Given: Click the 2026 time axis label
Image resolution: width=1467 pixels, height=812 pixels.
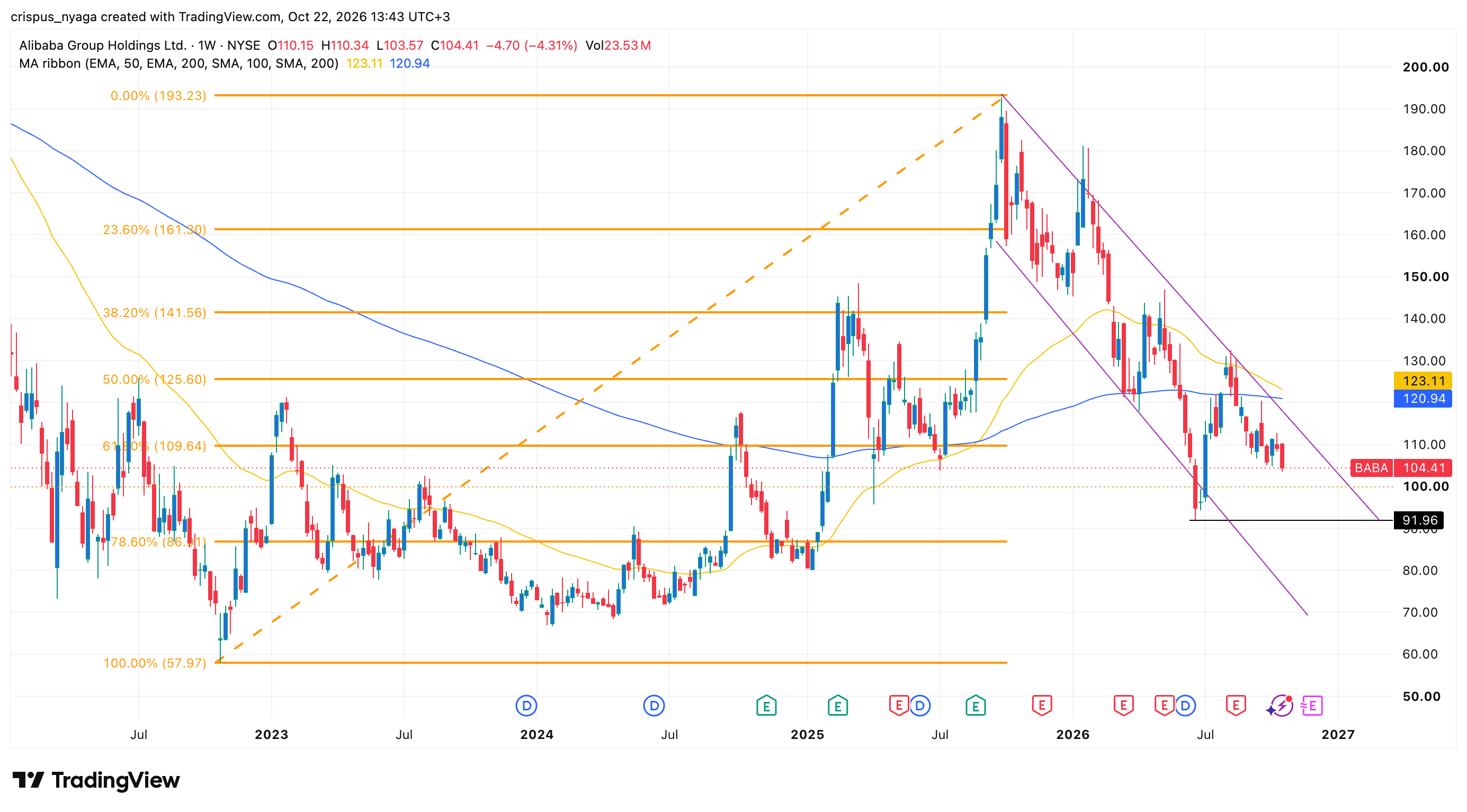Looking at the screenshot, I should pos(1072,734).
